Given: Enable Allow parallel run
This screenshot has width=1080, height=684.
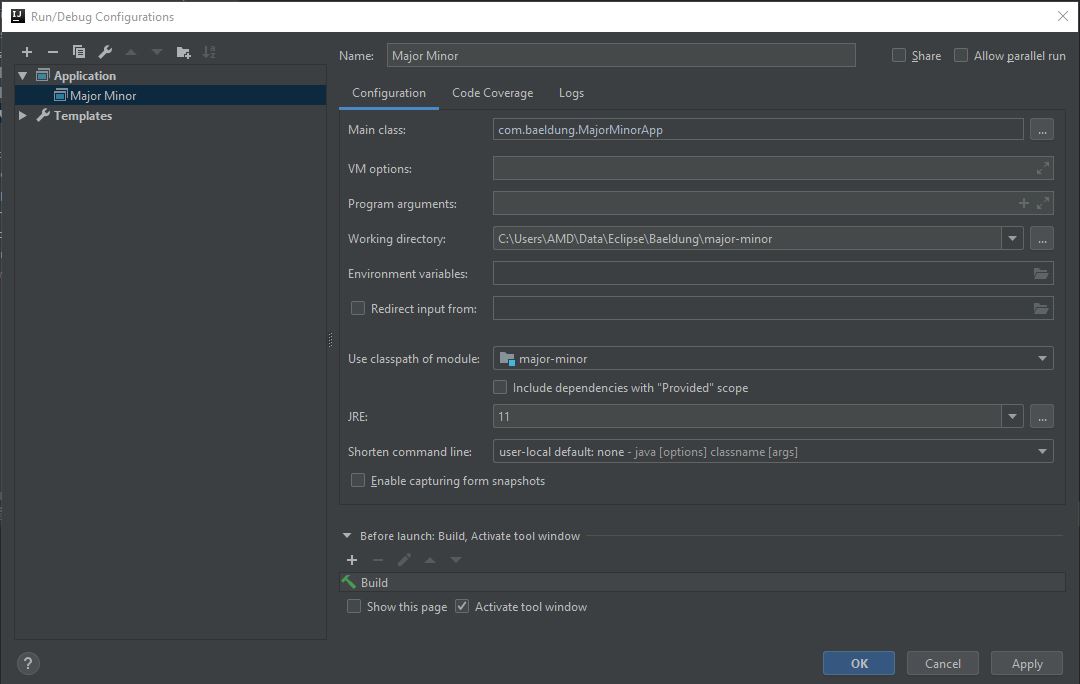Looking at the screenshot, I should point(961,55).
